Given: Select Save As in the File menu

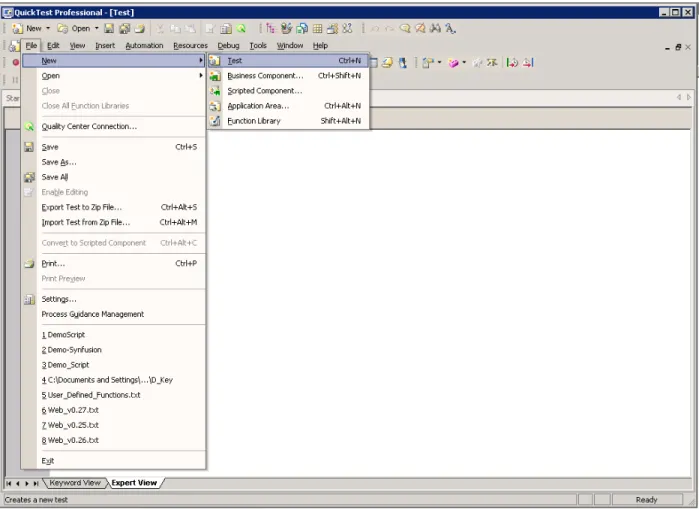Looking at the screenshot, I should click(x=114, y=162).
